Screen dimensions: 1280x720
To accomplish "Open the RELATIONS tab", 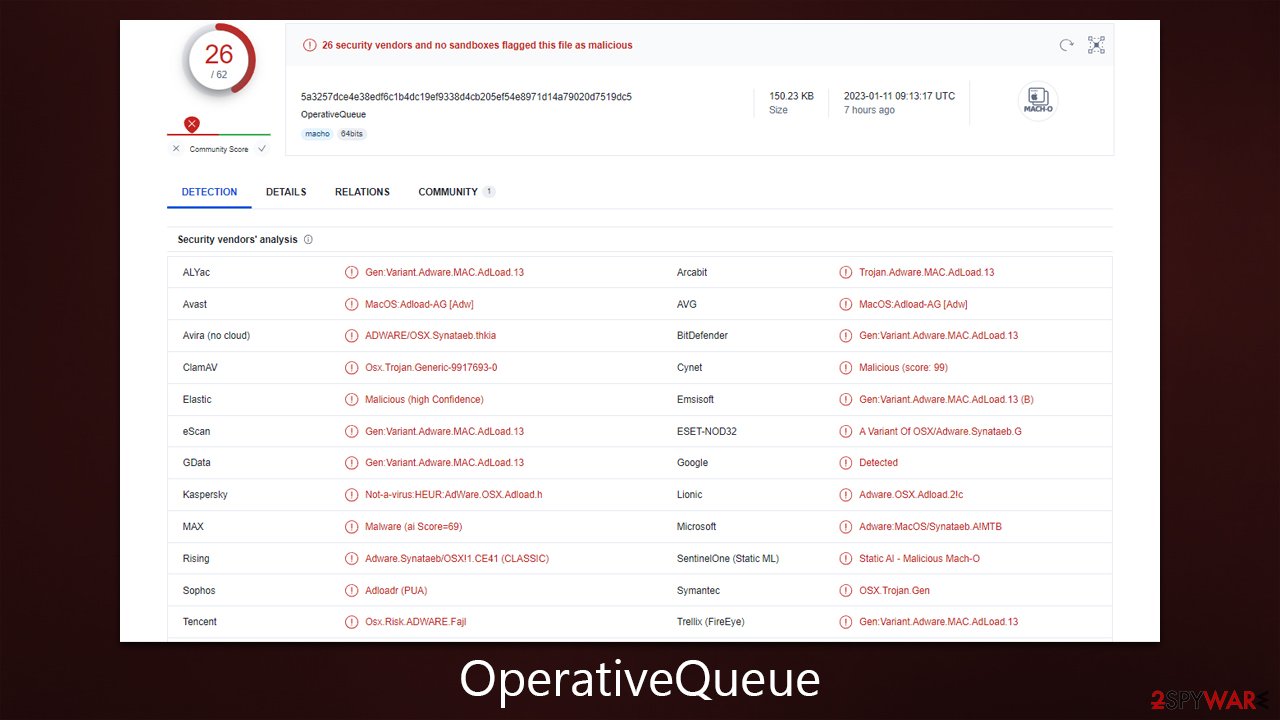I will coord(362,191).
